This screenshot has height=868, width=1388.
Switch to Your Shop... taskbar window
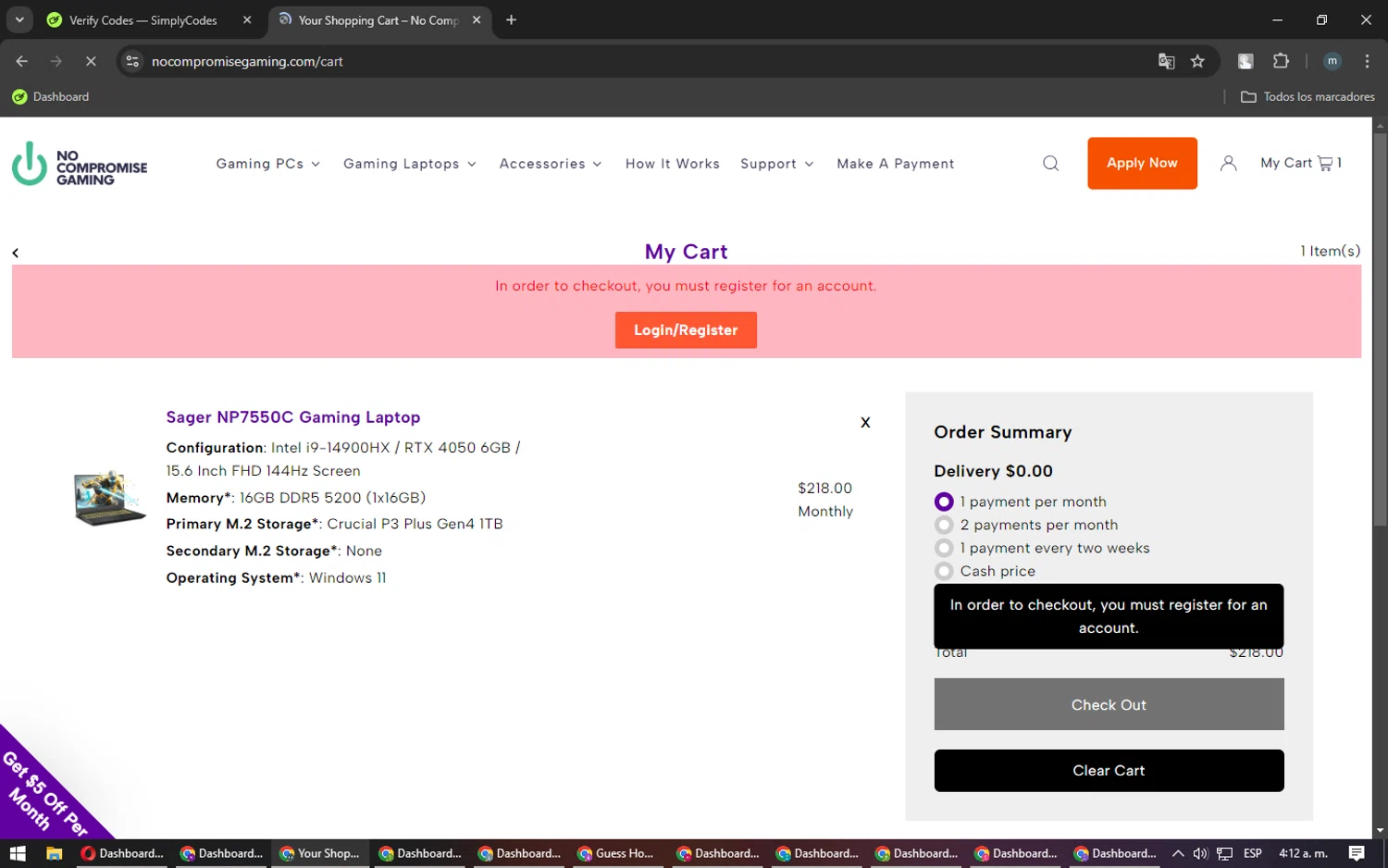(x=319, y=853)
